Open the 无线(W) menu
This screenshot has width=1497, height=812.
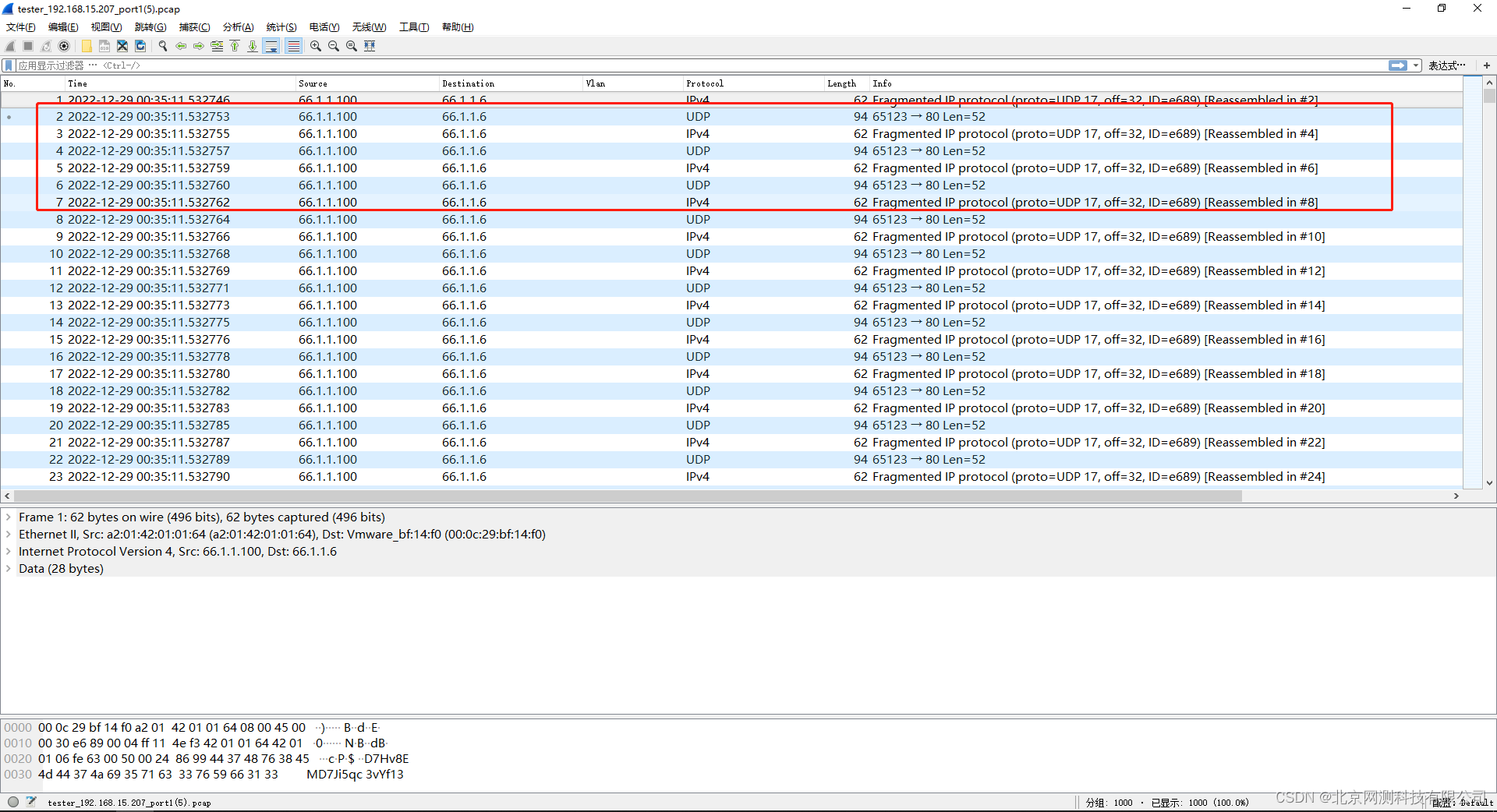click(369, 27)
